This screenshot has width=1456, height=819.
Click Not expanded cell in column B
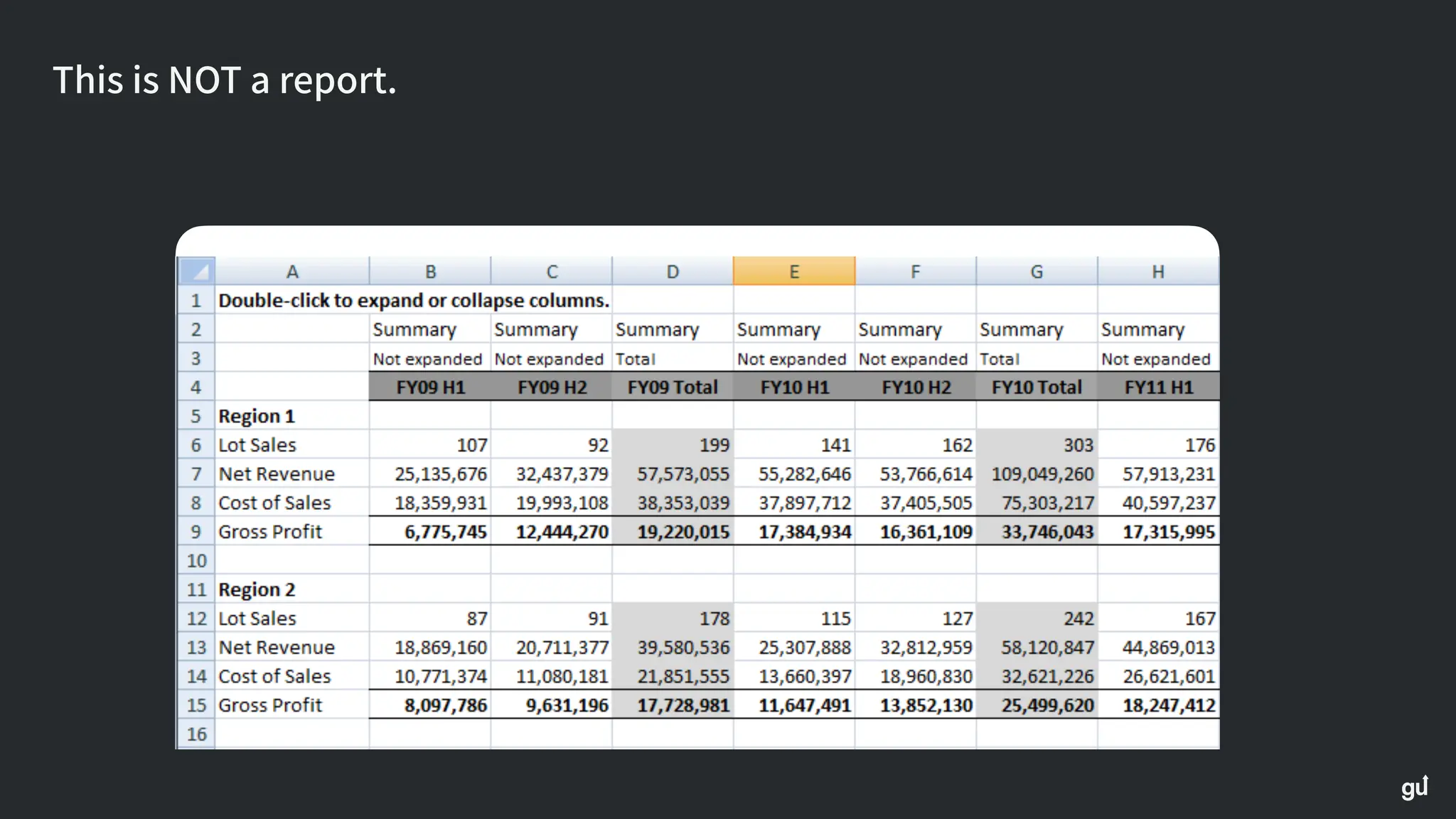(430, 358)
